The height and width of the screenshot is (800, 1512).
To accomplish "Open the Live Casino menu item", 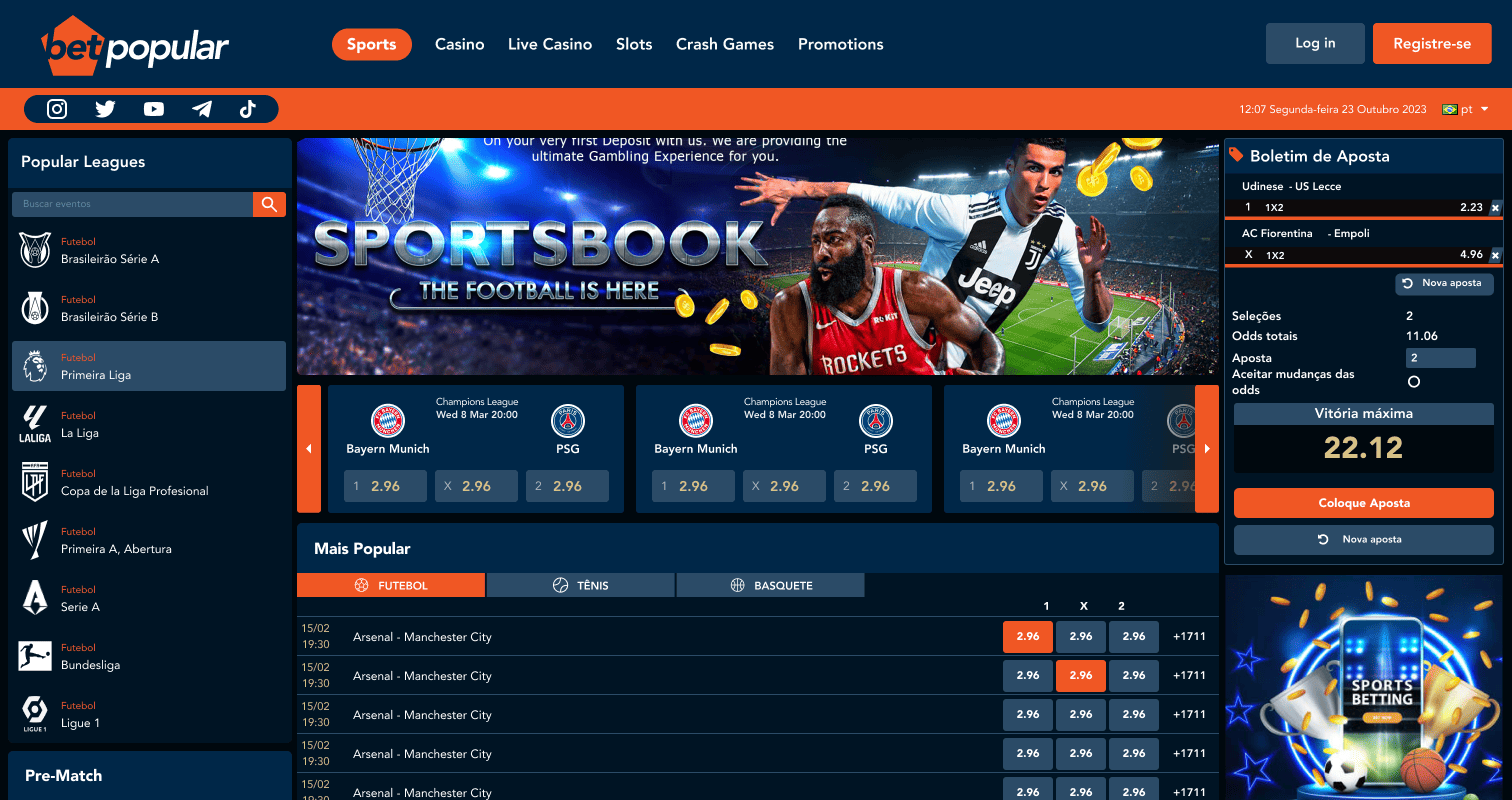I will tap(549, 44).
